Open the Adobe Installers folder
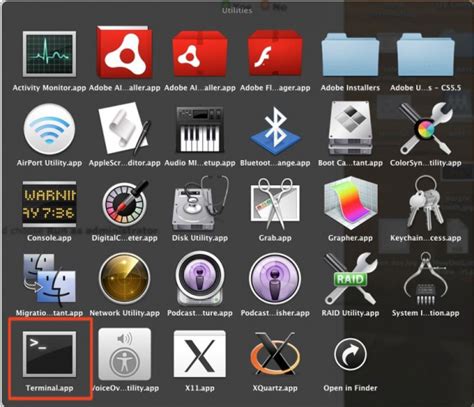 pos(350,54)
